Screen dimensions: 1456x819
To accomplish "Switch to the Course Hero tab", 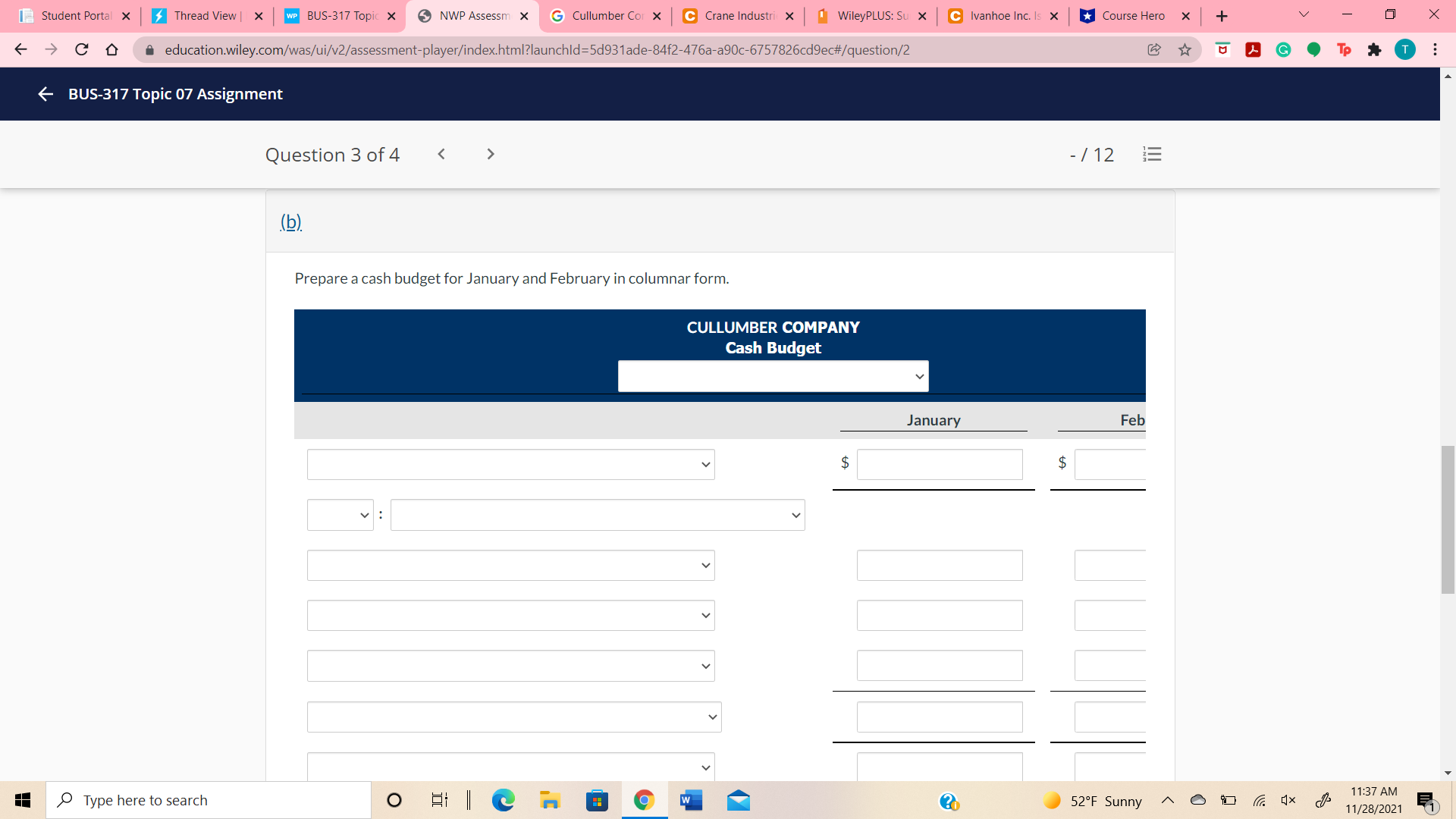I will [1132, 16].
